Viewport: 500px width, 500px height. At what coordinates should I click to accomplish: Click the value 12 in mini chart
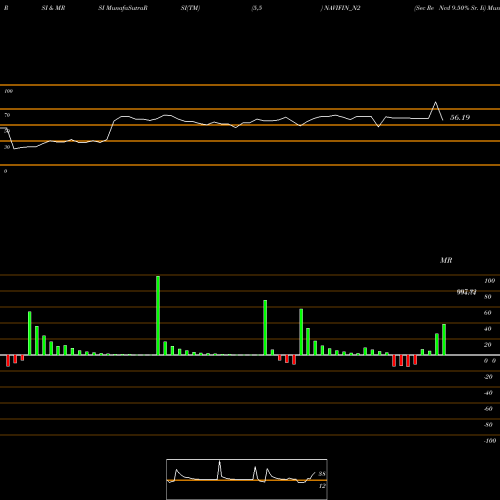pyautogui.click(x=322, y=486)
